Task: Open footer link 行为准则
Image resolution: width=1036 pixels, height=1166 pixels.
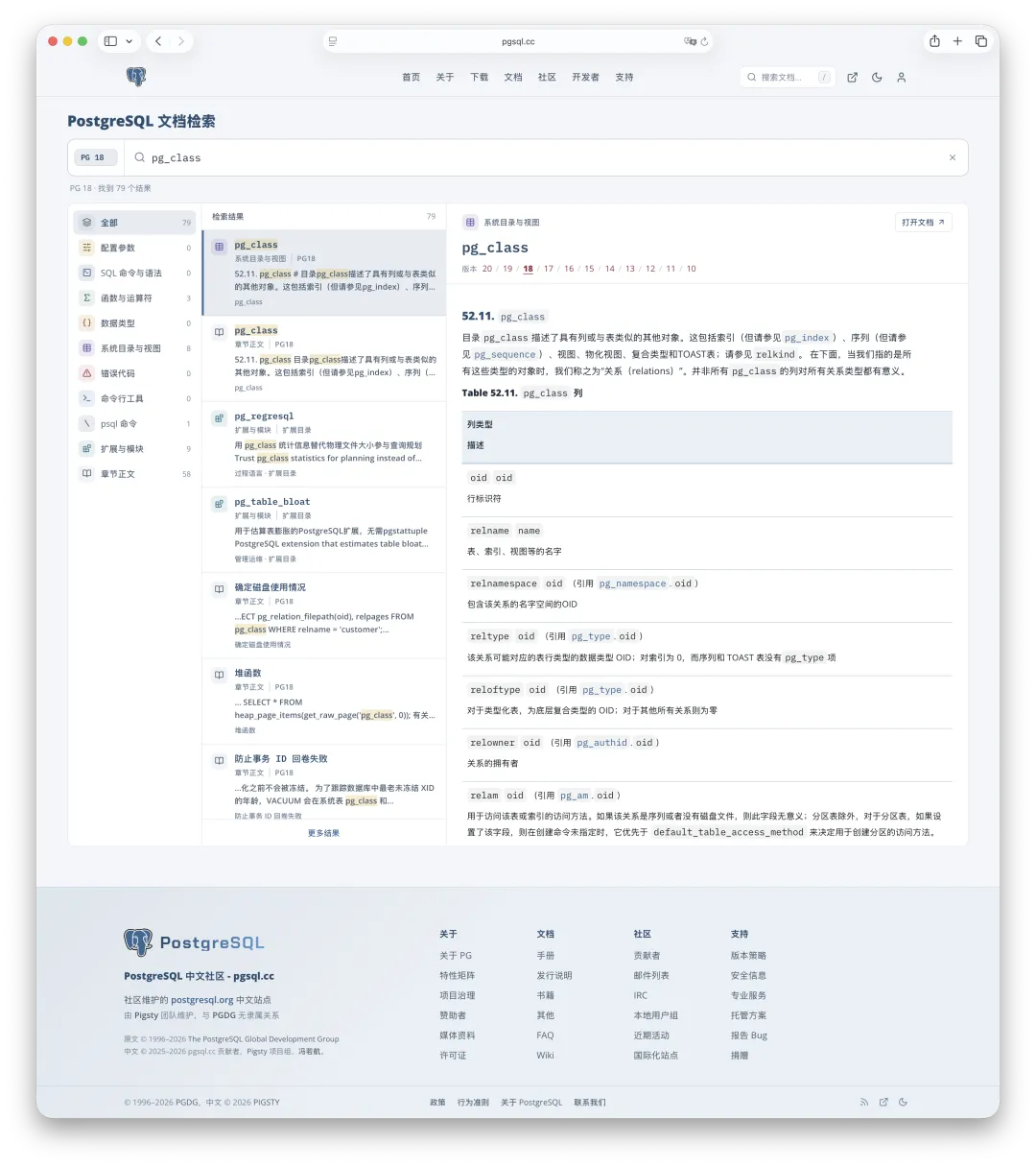Action: 473,1102
